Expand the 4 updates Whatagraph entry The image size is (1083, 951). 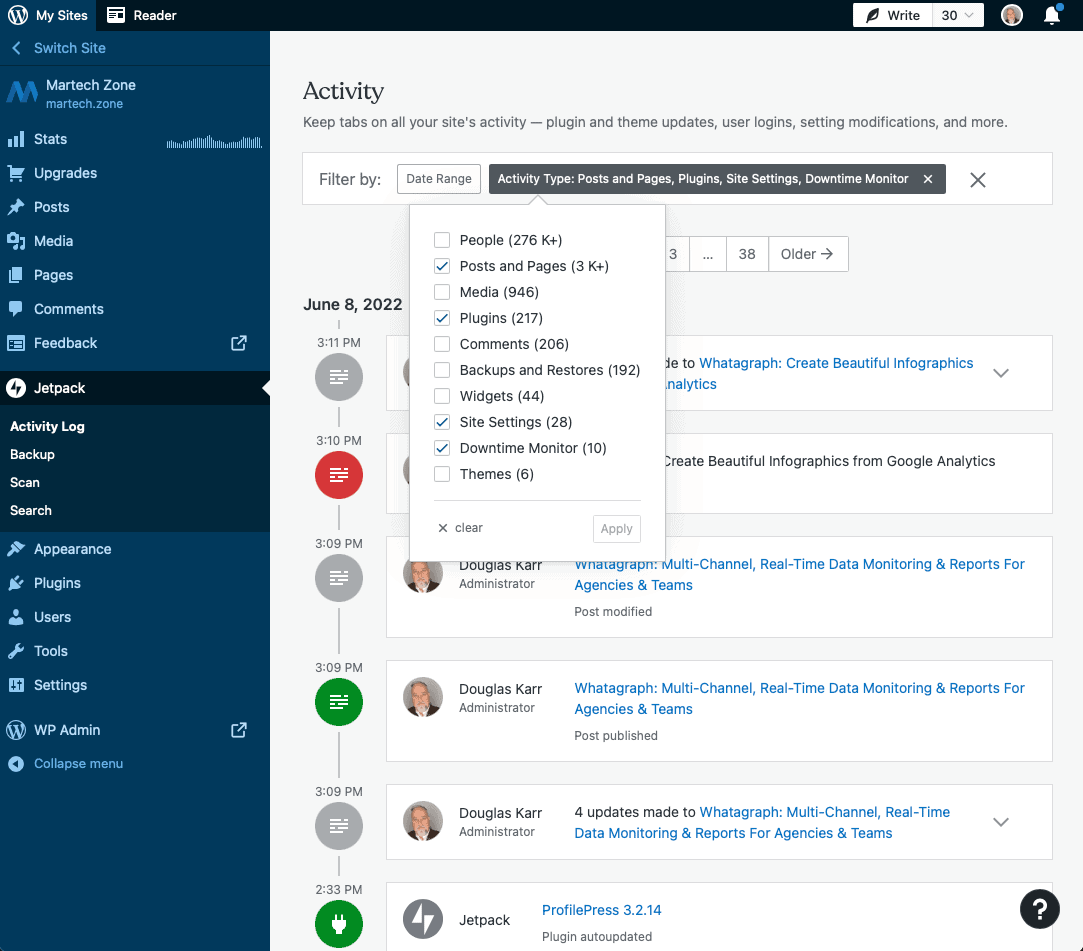[1000, 822]
